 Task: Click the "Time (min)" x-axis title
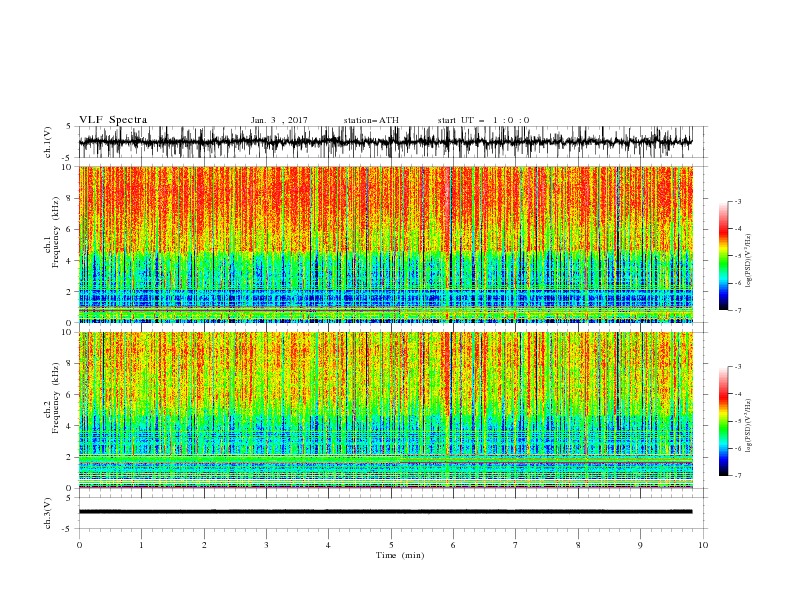pyautogui.click(x=400, y=555)
